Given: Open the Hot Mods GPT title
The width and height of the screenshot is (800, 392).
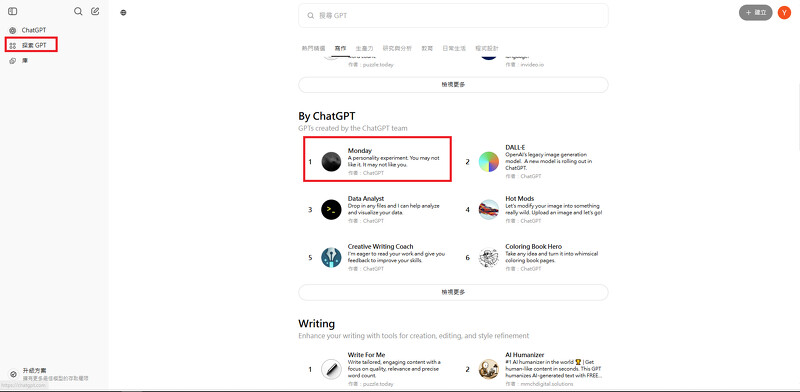Looking at the screenshot, I should coord(519,199).
